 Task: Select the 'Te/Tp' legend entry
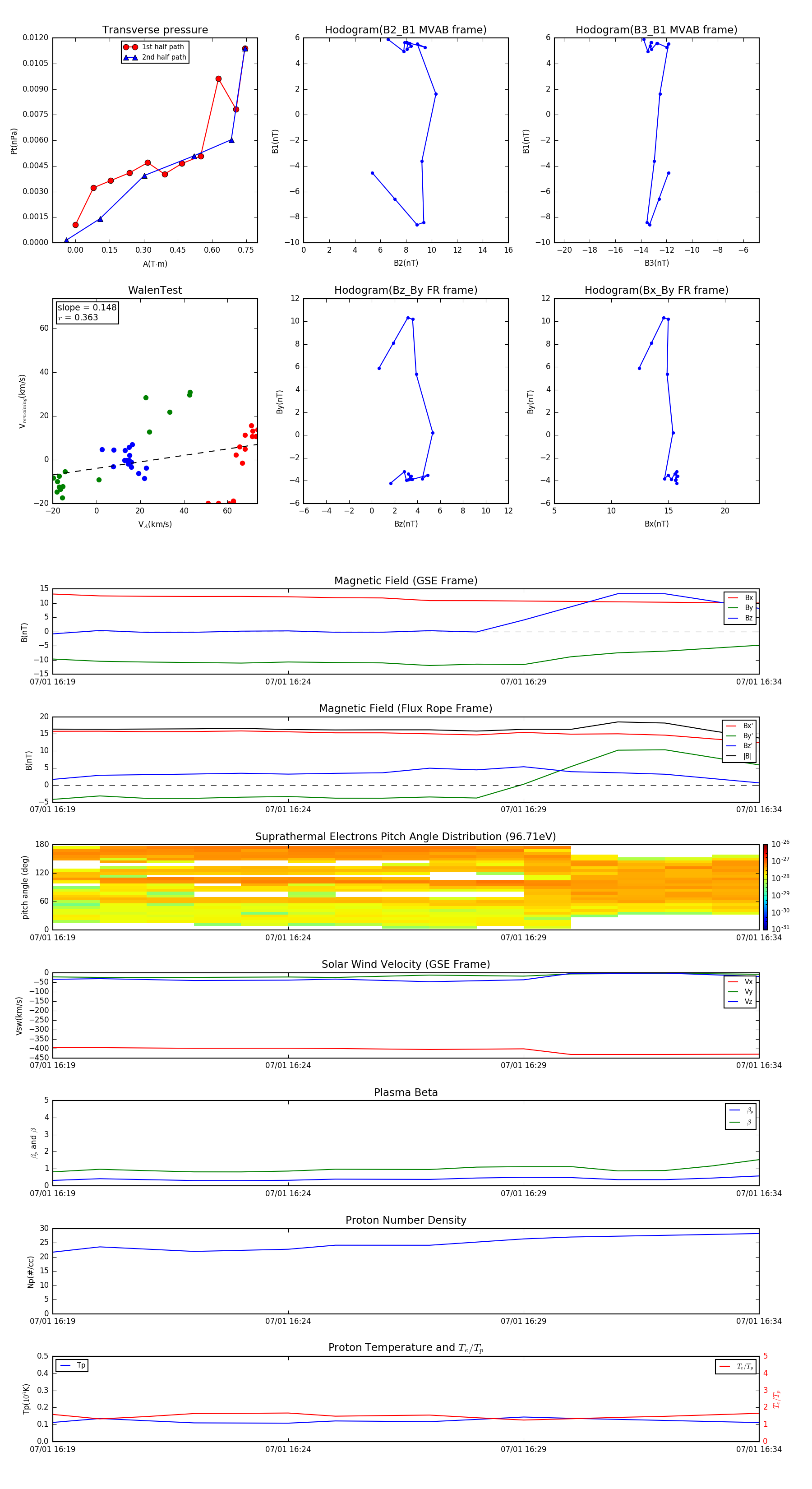(736, 1366)
